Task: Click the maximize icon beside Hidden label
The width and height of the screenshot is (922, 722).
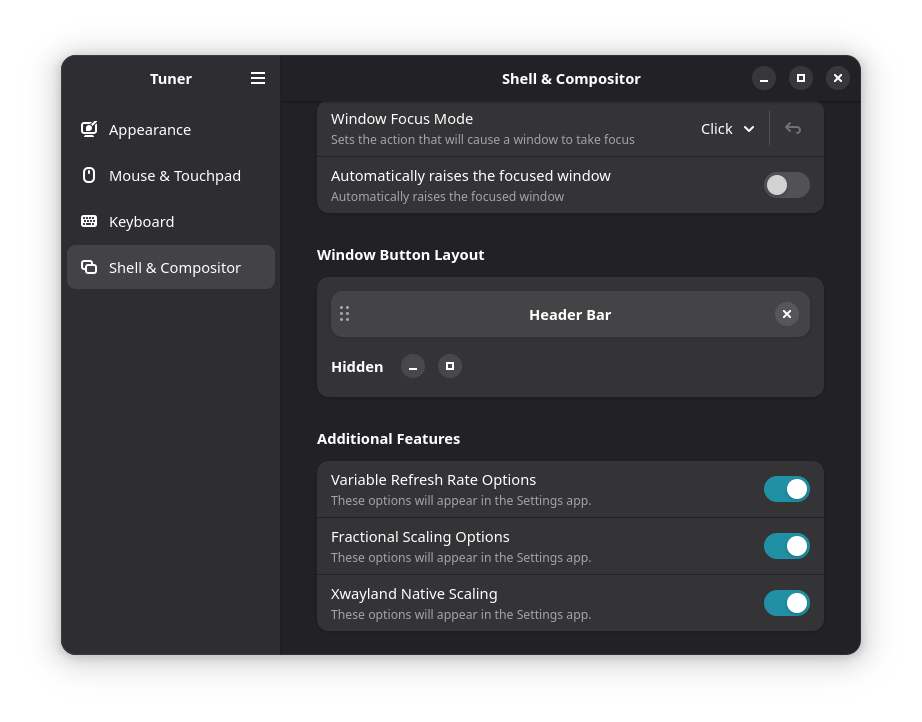Action: pos(449,366)
